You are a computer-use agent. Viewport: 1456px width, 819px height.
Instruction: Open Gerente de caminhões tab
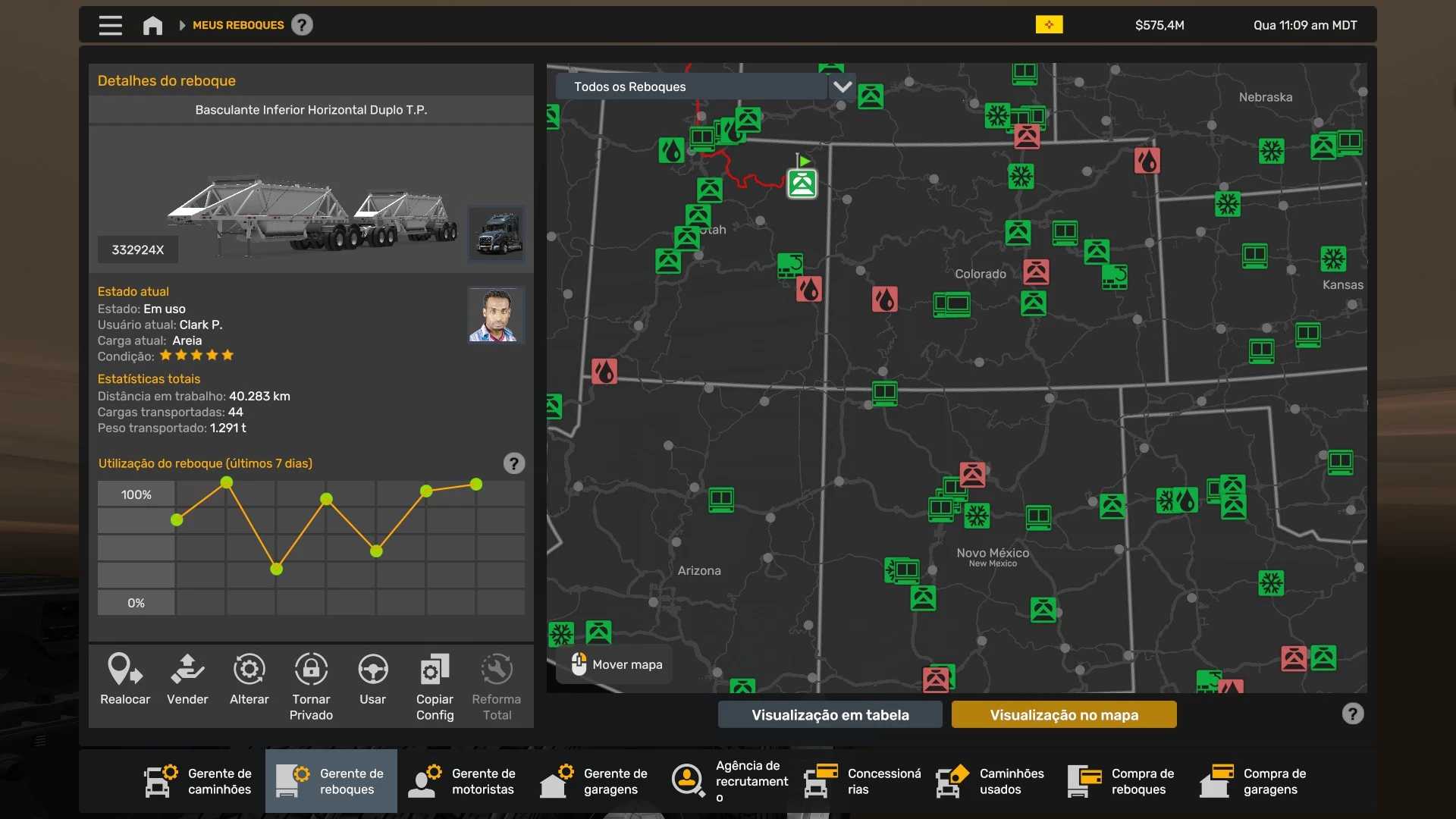[199, 781]
